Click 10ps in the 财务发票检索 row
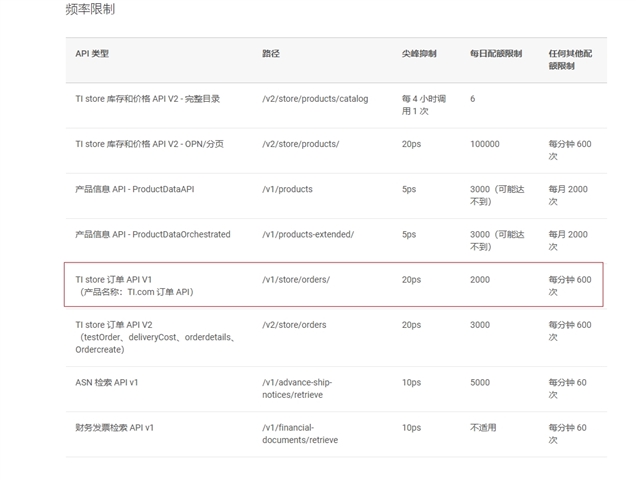 pyautogui.click(x=411, y=427)
